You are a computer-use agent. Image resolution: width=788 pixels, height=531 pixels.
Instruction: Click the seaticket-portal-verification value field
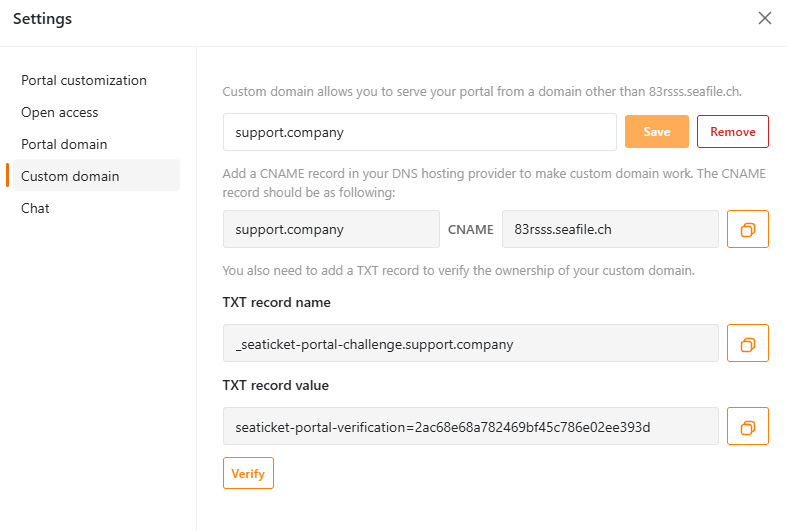[471, 426]
